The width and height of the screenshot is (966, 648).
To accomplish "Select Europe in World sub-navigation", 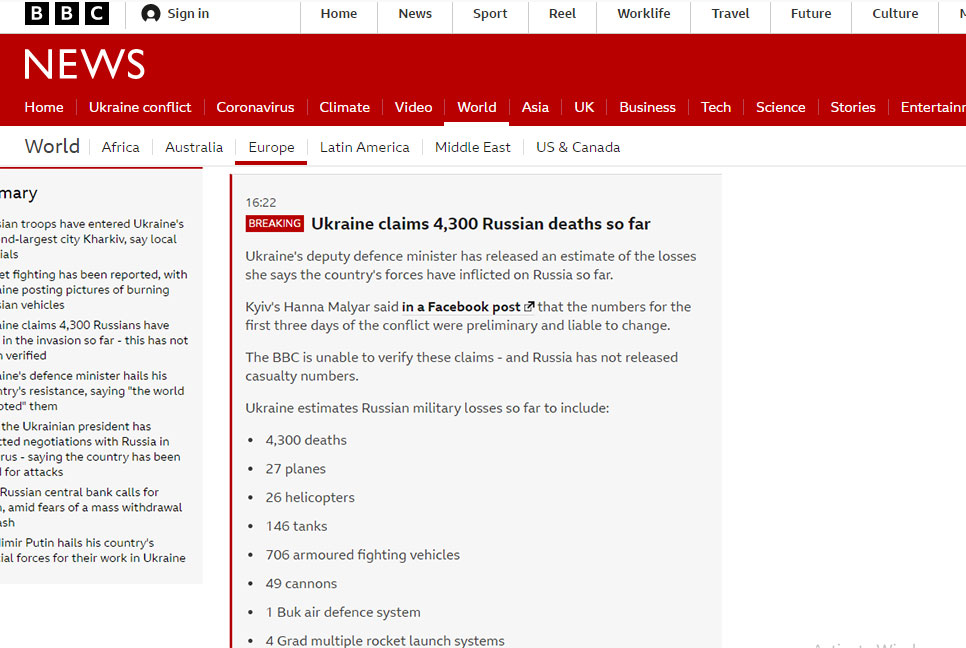I will (272, 147).
